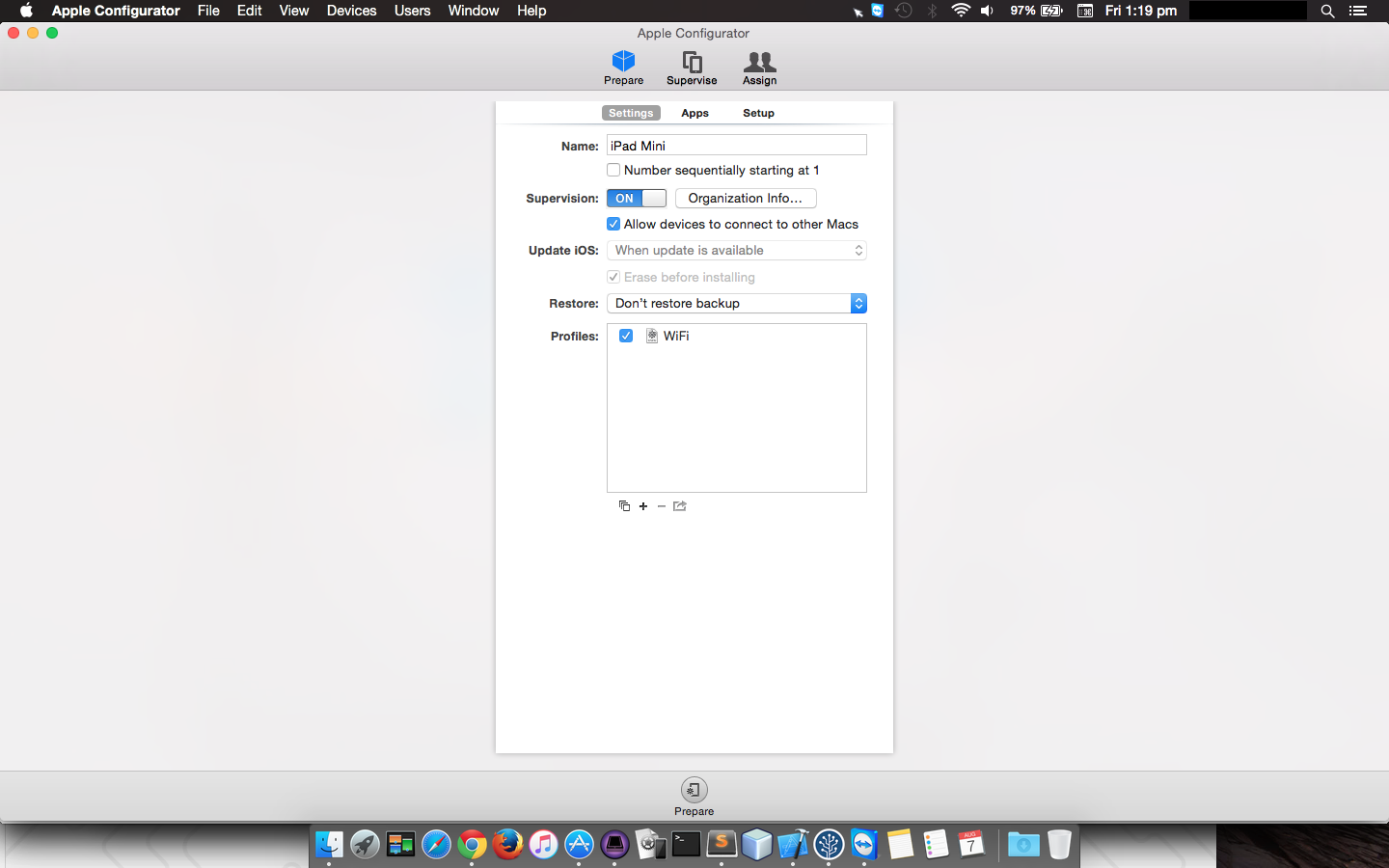This screenshot has width=1389, height=868.
Task: Open the Devices menu
Action: [x=351, y=11]
